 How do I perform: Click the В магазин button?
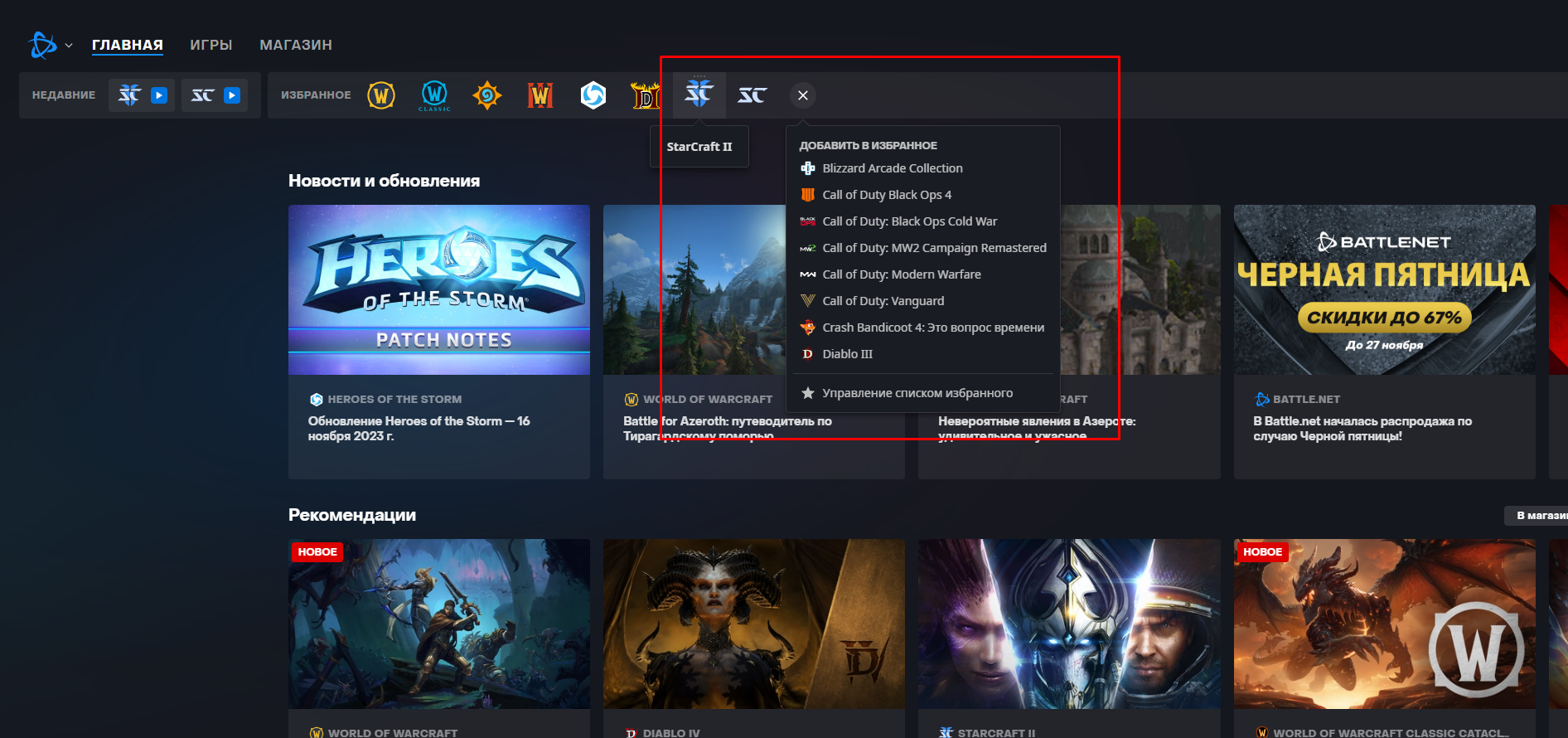click(1538, 516)
